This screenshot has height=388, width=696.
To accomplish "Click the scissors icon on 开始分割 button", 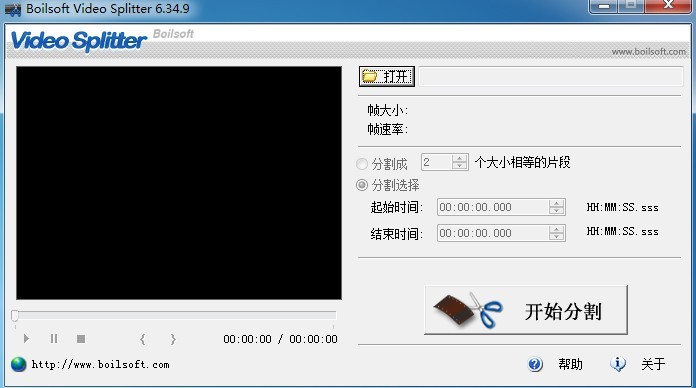I will pos(486,310).
